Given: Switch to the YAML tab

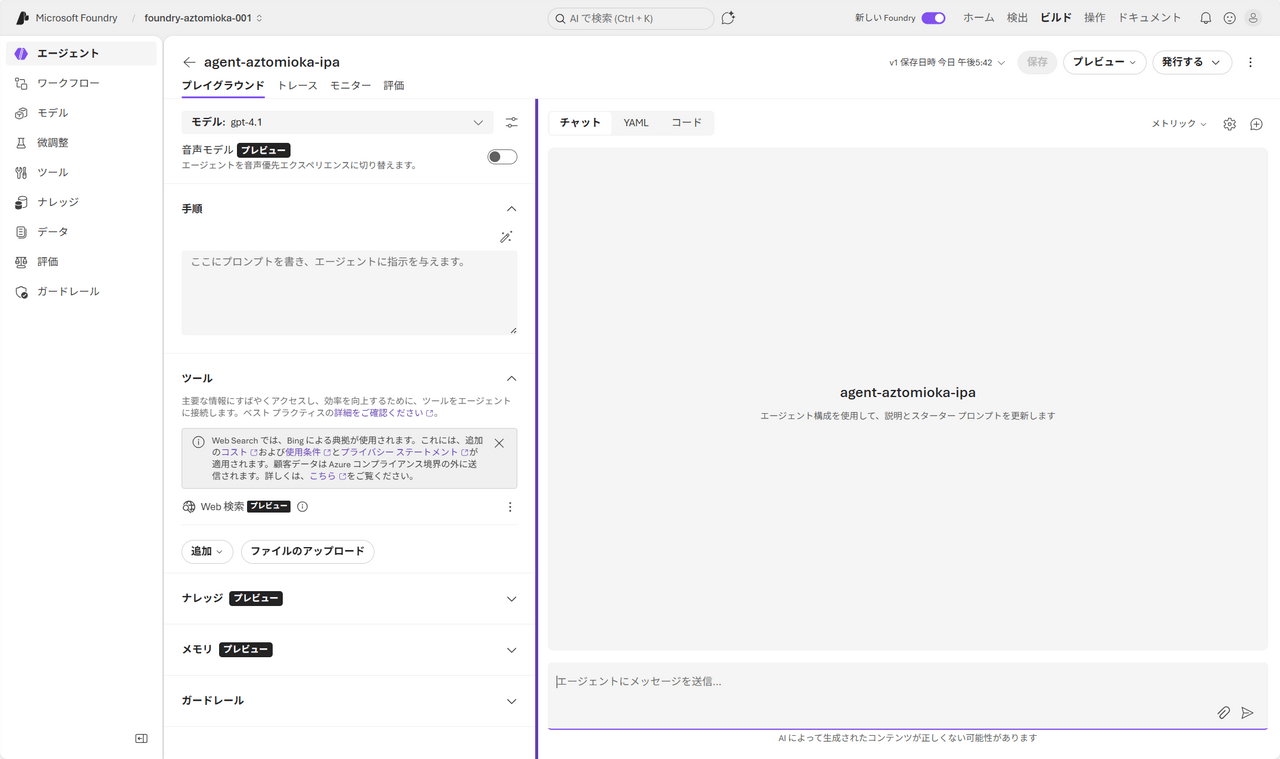Looking at the screenshot, I should tap(636, 123).
